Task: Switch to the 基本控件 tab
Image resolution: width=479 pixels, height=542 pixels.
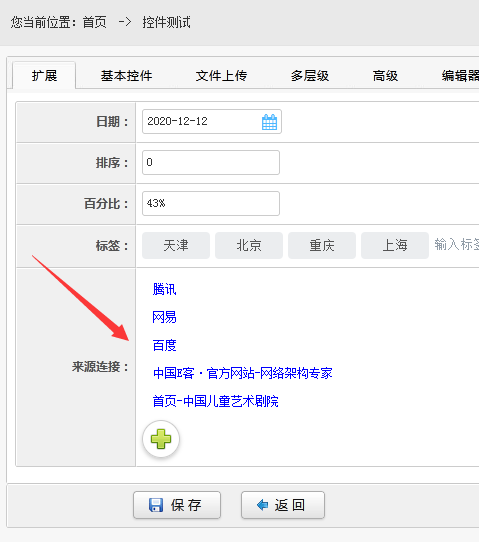Action: click(x=126, y=76)
